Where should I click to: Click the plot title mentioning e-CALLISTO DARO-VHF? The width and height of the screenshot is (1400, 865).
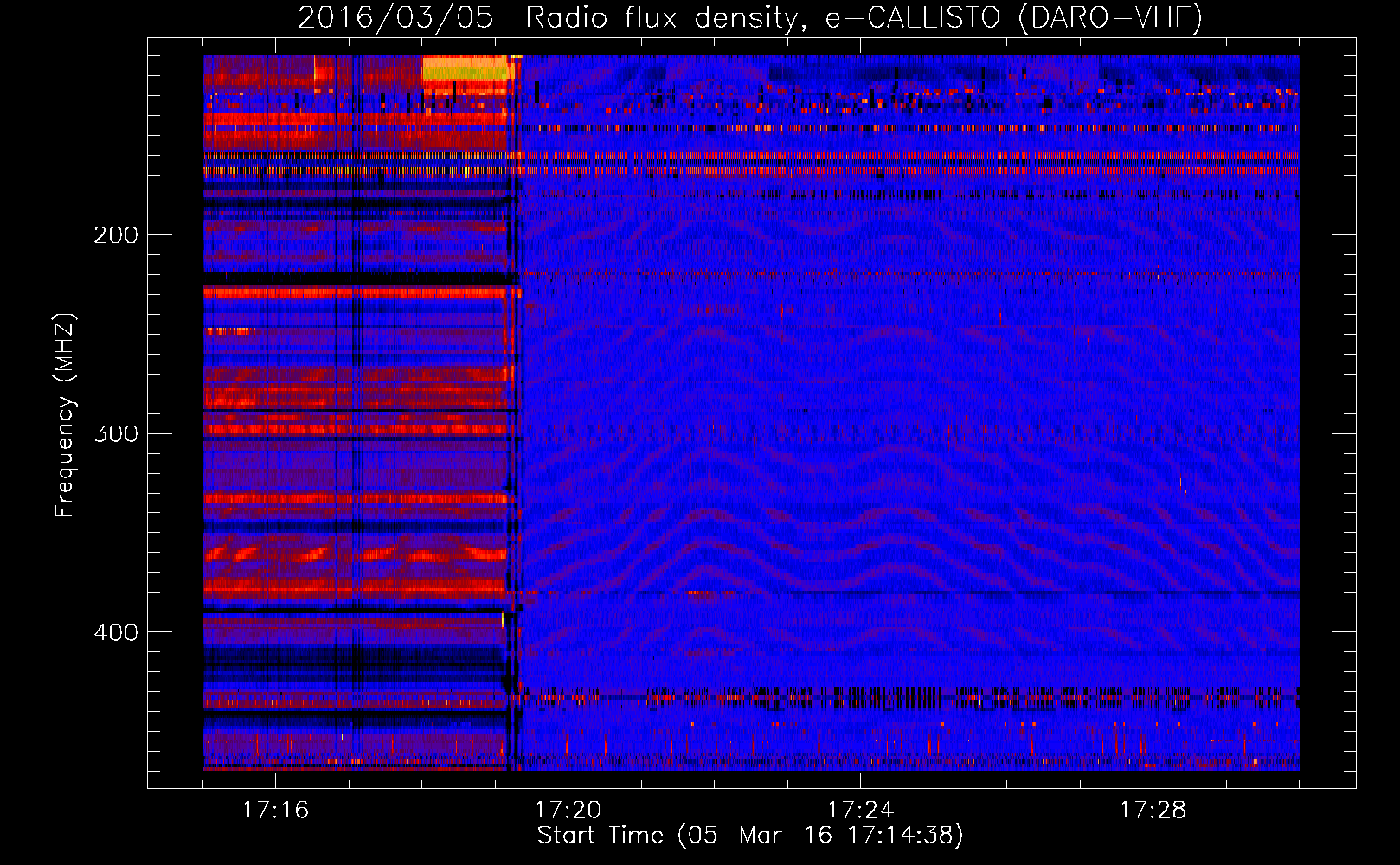pyautogui.click(x=750, y=18)
